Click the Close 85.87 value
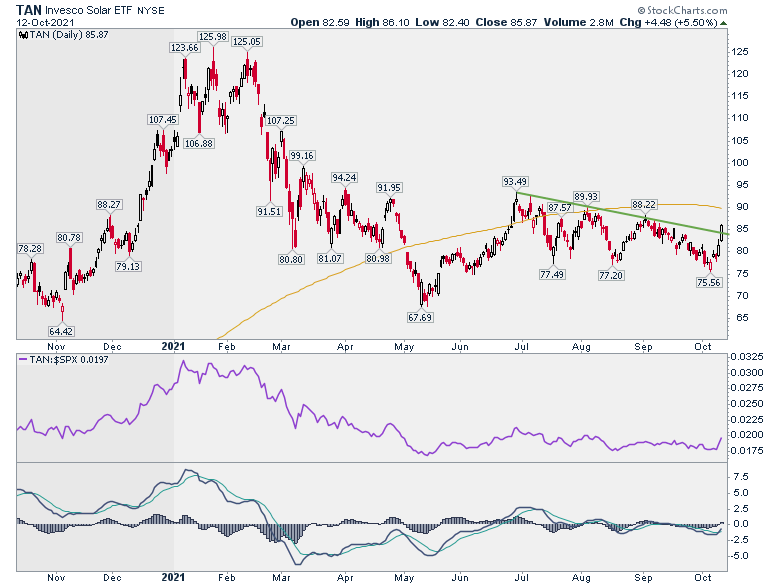 [506, 22]
